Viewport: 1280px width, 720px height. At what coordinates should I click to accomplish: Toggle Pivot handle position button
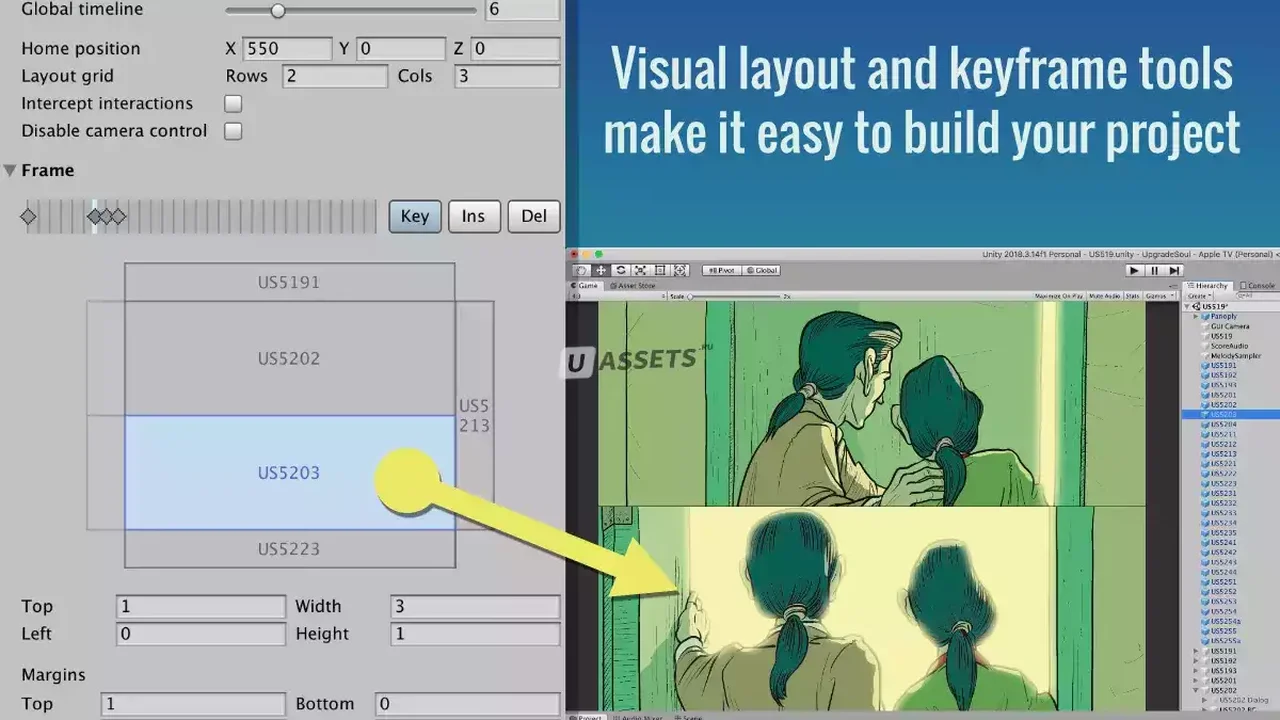pyautogui.click(x=720, y=270)
